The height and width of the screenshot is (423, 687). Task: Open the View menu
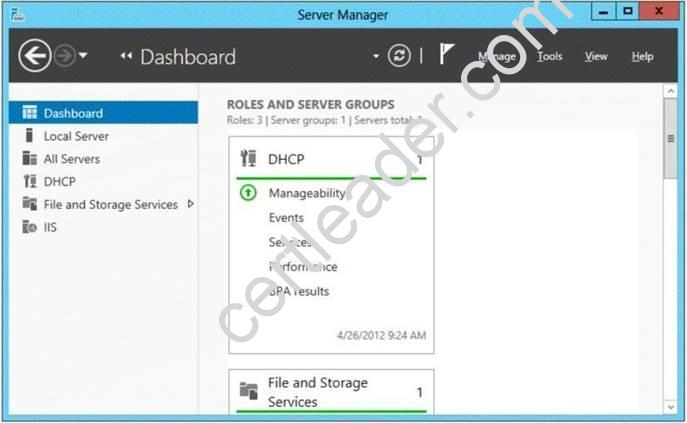(596, 57)
